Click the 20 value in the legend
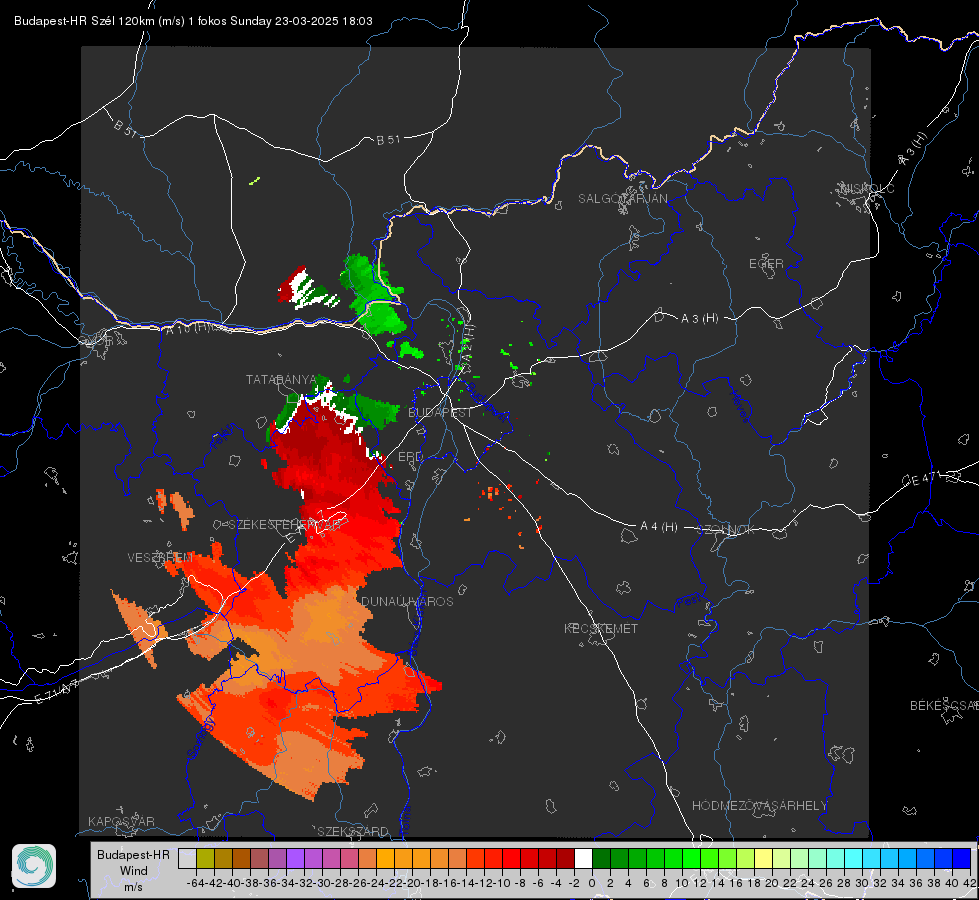 tap(772, 883)
